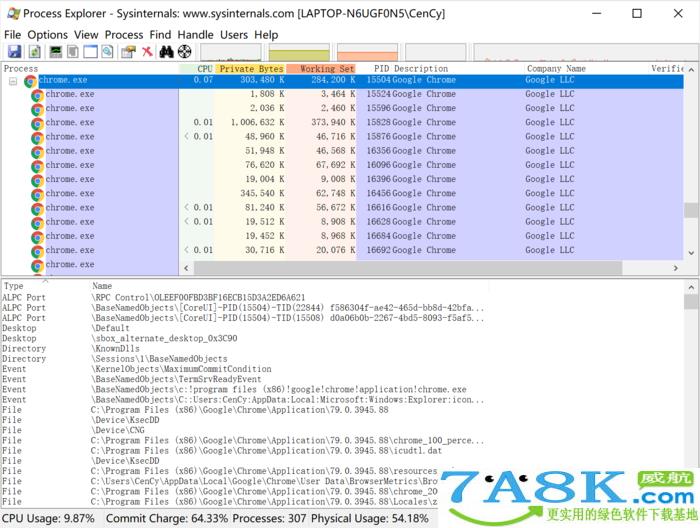
Task: Toggle the process tree view icon
Action: (x=73, y=52)
